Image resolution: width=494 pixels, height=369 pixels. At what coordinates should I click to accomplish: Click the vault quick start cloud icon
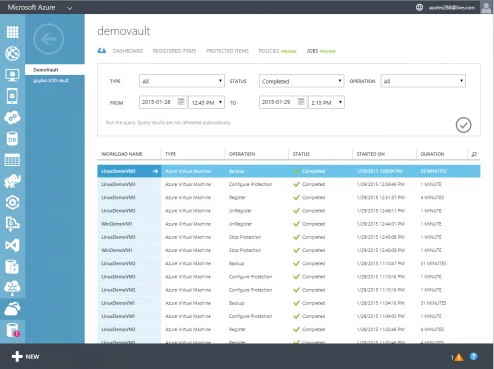click(102, 51)
